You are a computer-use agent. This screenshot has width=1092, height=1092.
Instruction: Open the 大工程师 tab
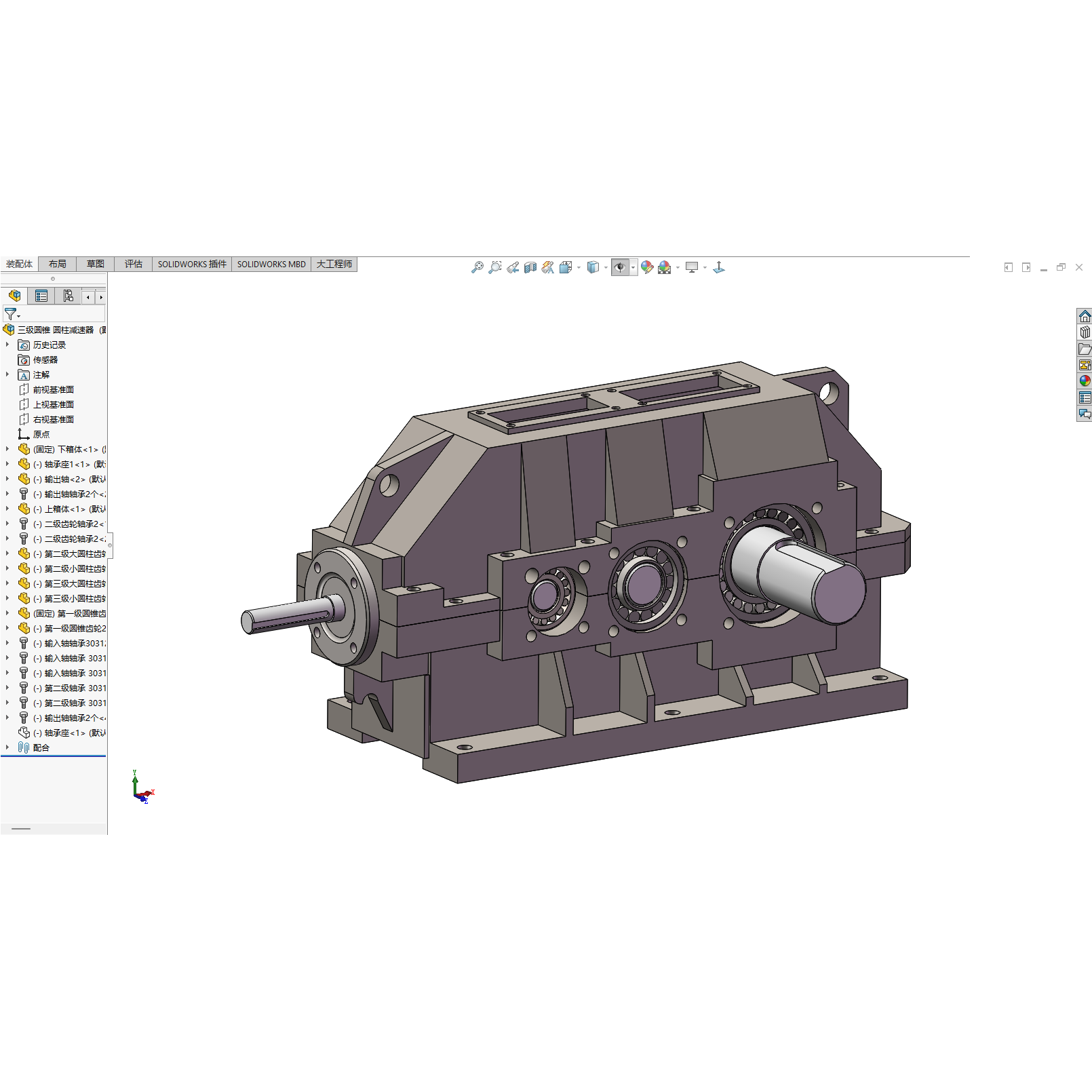334,264
